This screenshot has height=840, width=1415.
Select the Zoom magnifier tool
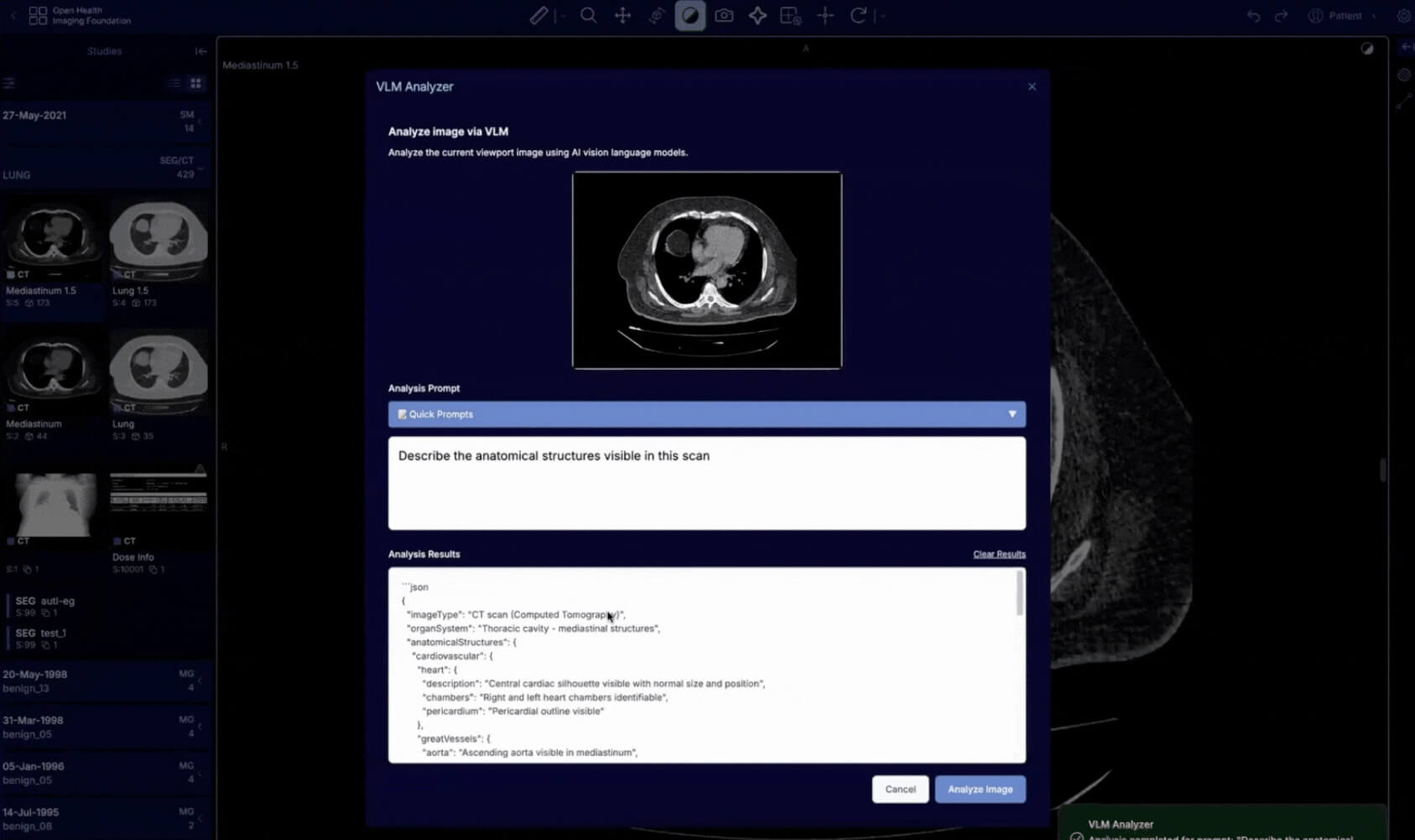pos(589,16)
